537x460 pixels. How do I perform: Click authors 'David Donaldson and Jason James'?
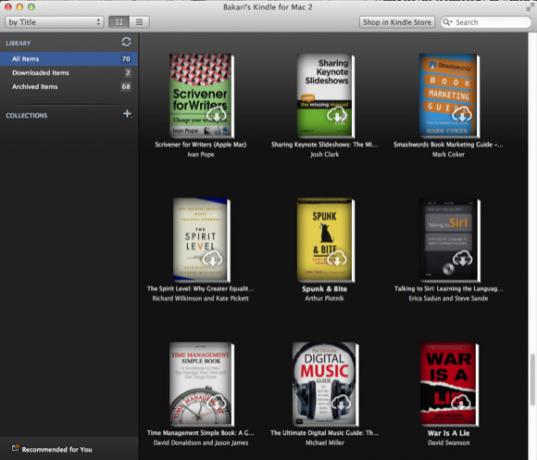click(201, 443)
